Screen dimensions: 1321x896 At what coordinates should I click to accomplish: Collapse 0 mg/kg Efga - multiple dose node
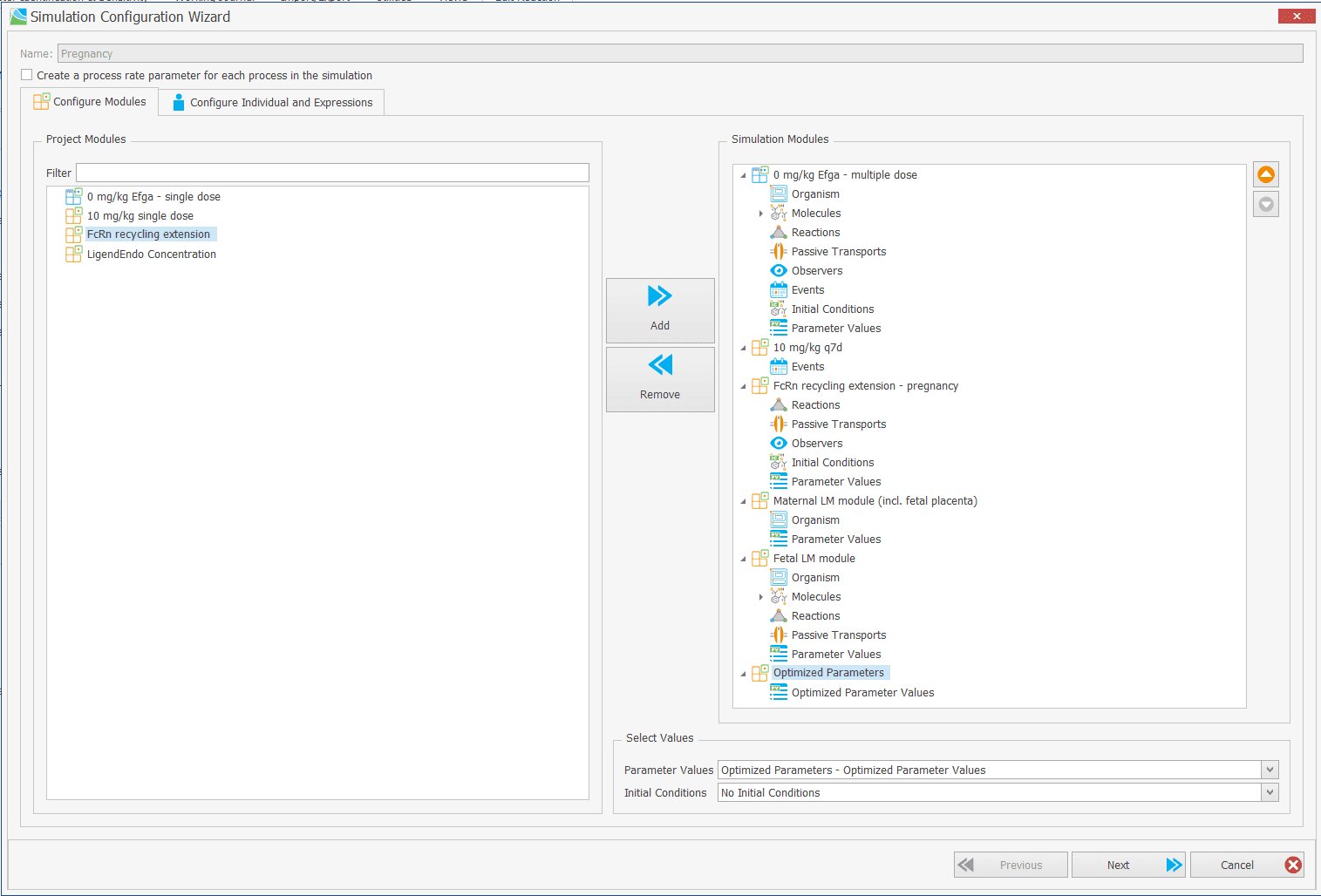click(x=743, y=175)
